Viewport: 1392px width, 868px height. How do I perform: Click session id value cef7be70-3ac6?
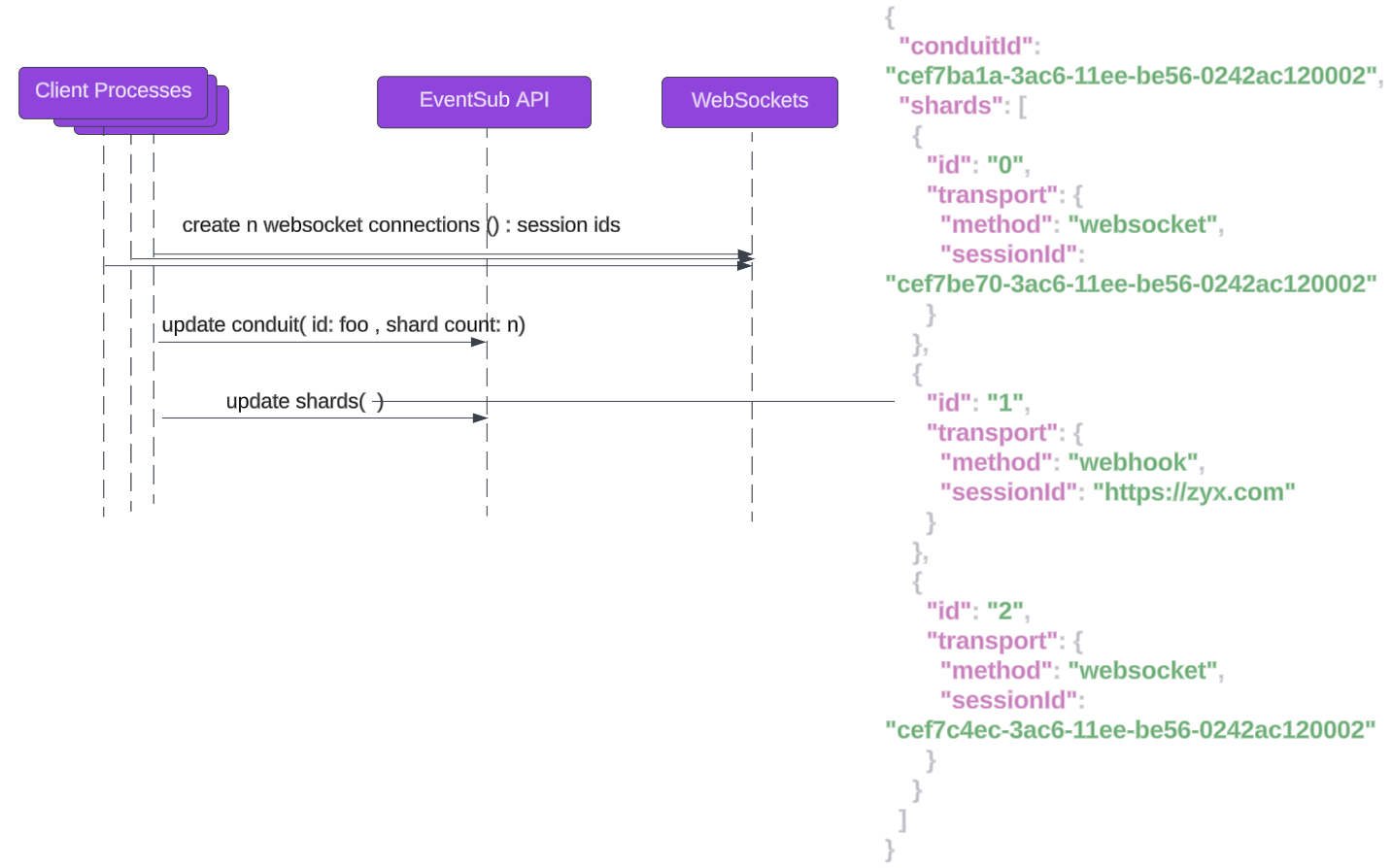pos(1131,284)
